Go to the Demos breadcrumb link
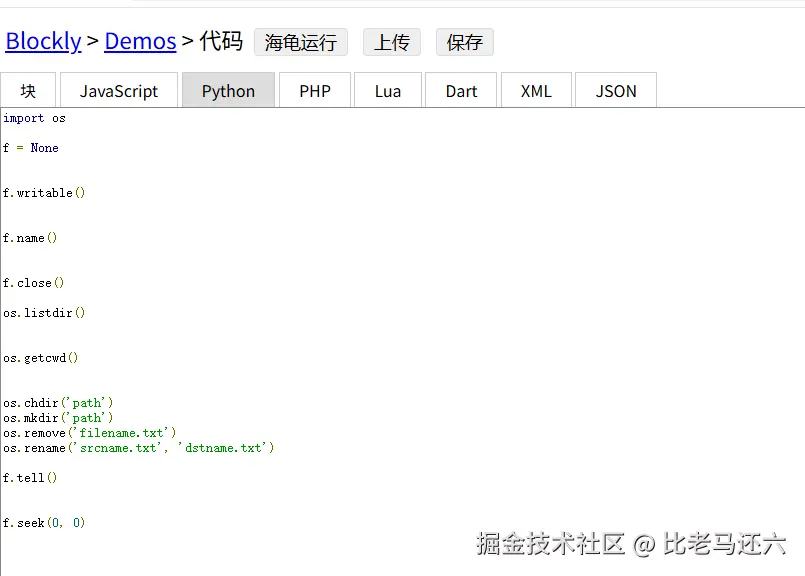805x576 pixels. [140, 41]
